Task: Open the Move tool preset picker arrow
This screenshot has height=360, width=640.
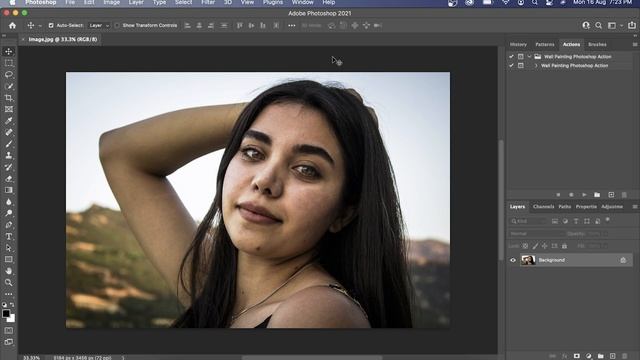Action: (x=40, y=26)
